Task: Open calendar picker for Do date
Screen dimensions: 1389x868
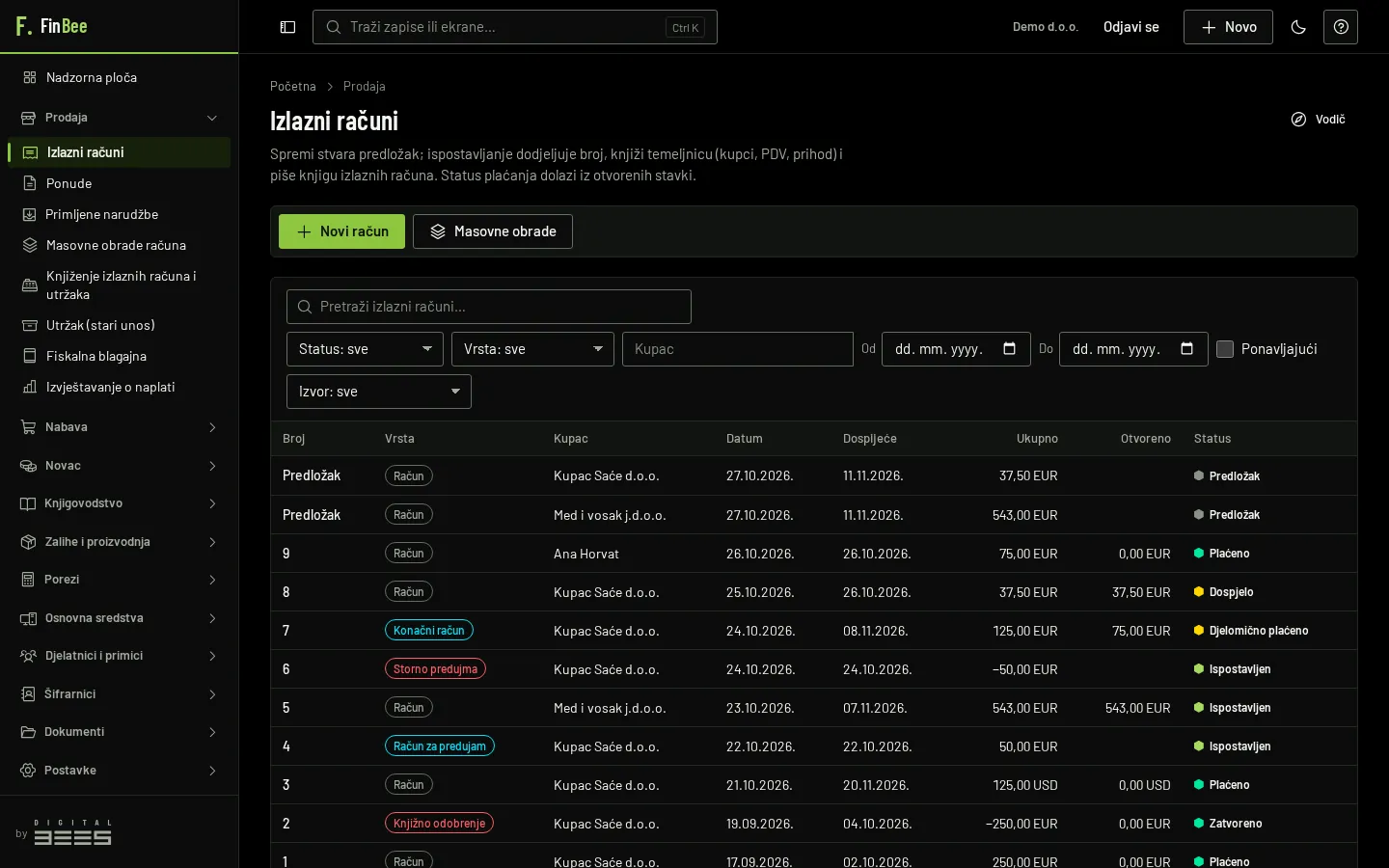Action: [x=1187, y=349]
